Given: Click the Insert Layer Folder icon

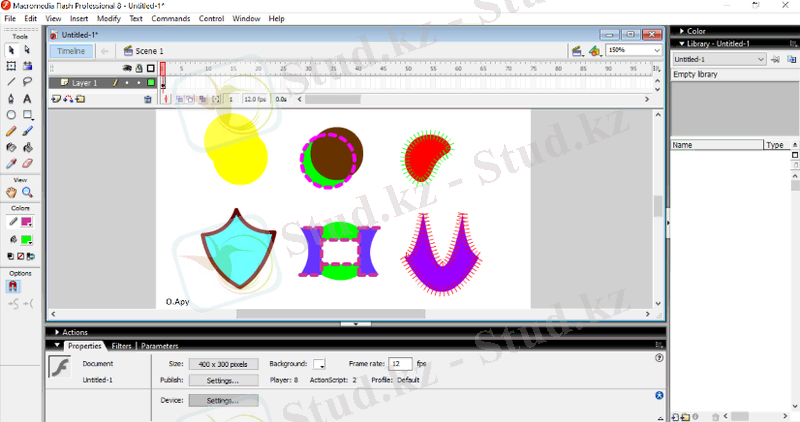Looking at the screenshot, I should point(81,99).
